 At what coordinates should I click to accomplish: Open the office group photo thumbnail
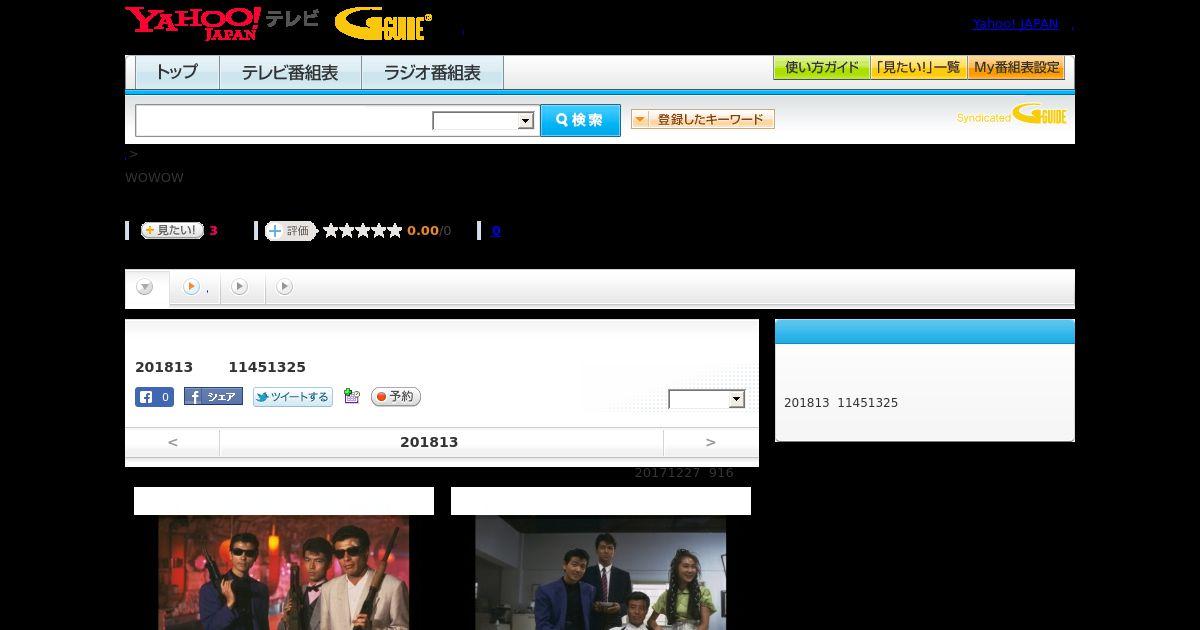click(x=601, y=572)
